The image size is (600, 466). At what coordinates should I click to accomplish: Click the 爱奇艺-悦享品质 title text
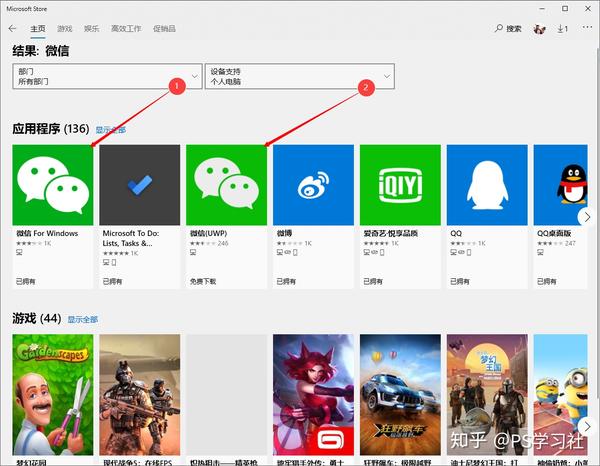390,233
